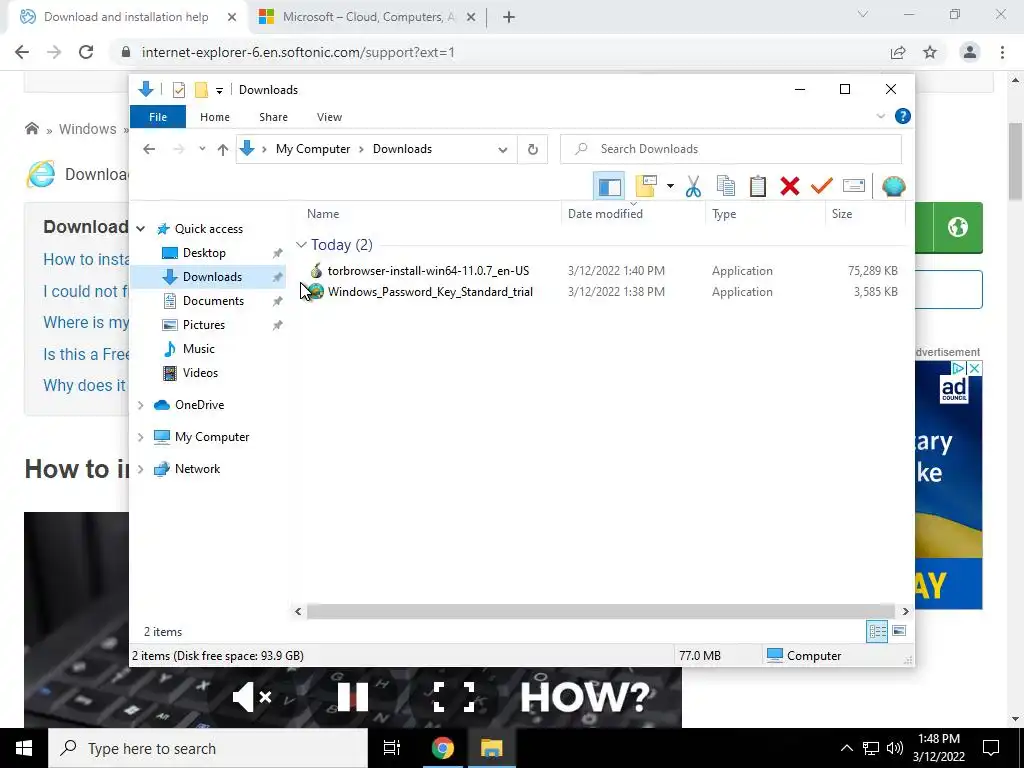
Task: Click the red X Delete icon
Action: [x=790, y=187]
